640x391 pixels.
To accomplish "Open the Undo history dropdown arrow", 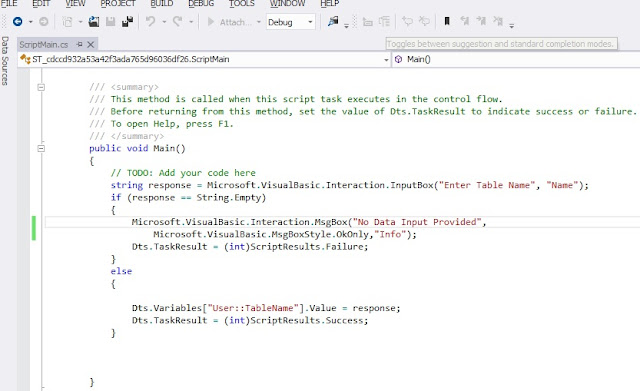I will [x=164, y=22].
